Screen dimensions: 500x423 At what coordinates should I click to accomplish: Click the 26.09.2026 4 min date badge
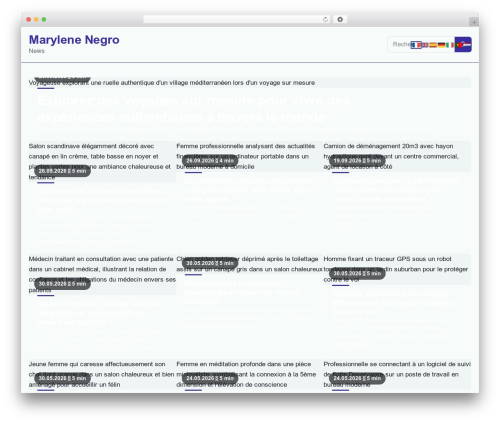click(210, 161)
